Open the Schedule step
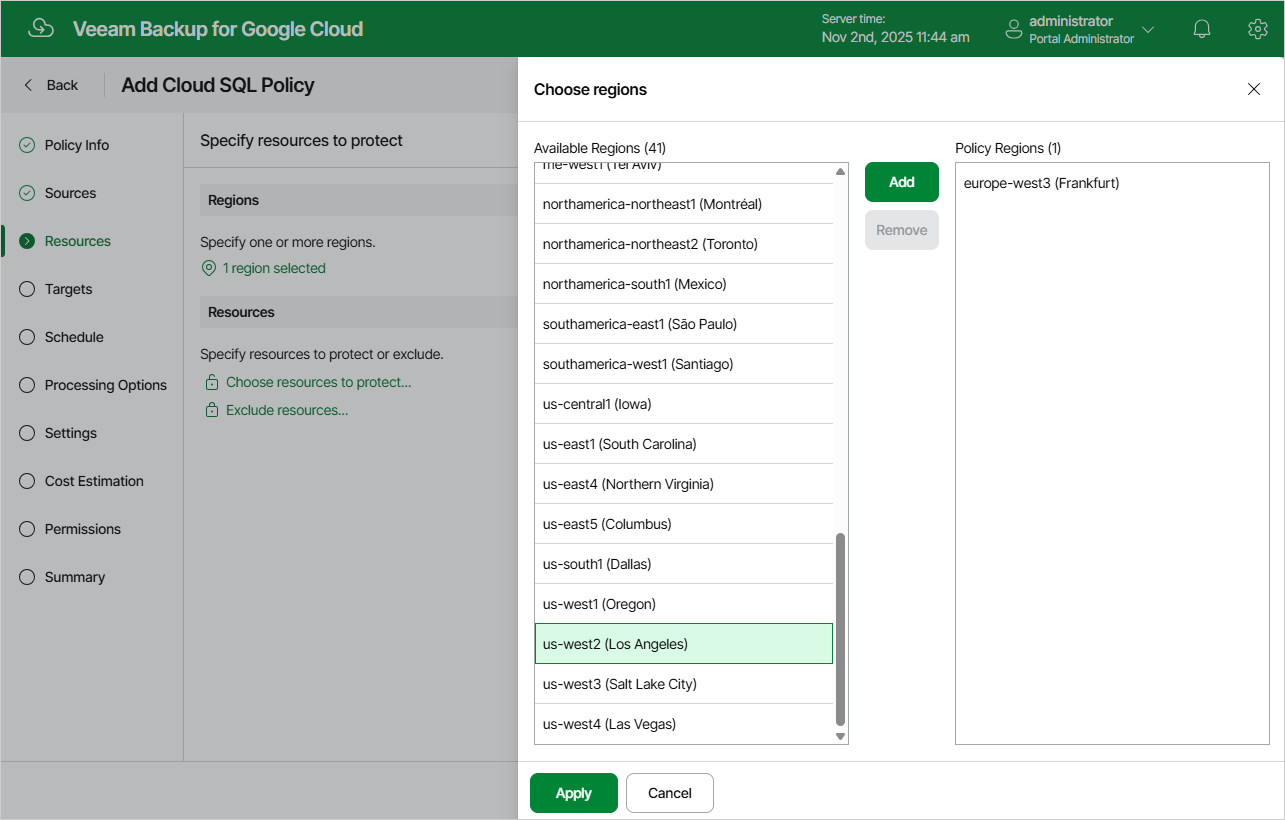The image size is (1285, 820). click(74, 337)
